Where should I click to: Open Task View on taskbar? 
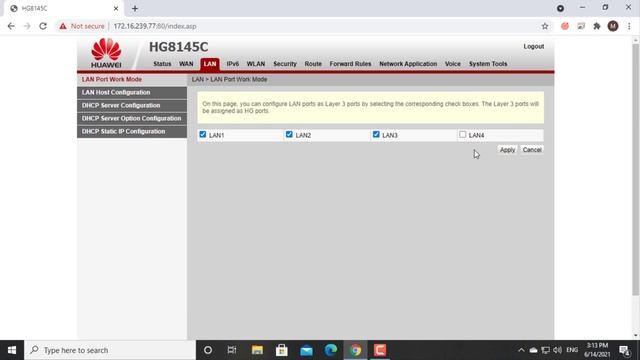(x=232, y=350)
